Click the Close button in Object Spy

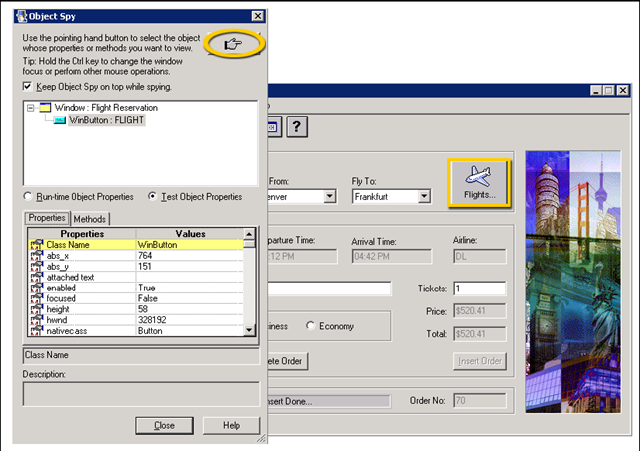click(164, 426)
